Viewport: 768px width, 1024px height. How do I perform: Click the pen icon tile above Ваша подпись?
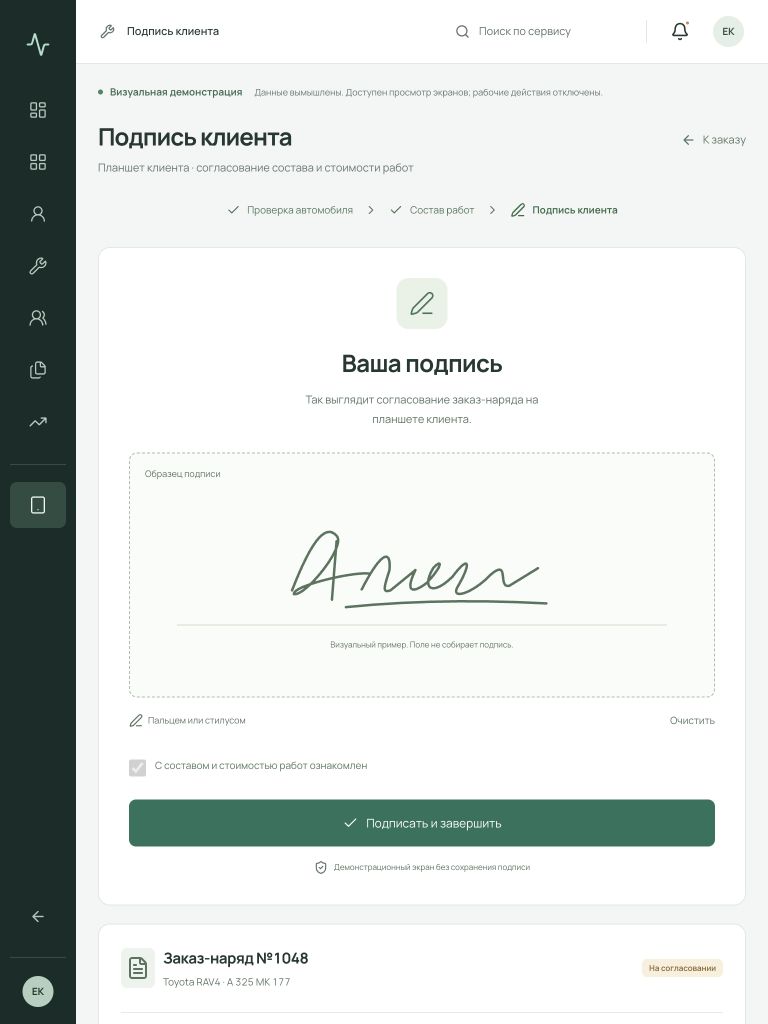pos(422,304)
